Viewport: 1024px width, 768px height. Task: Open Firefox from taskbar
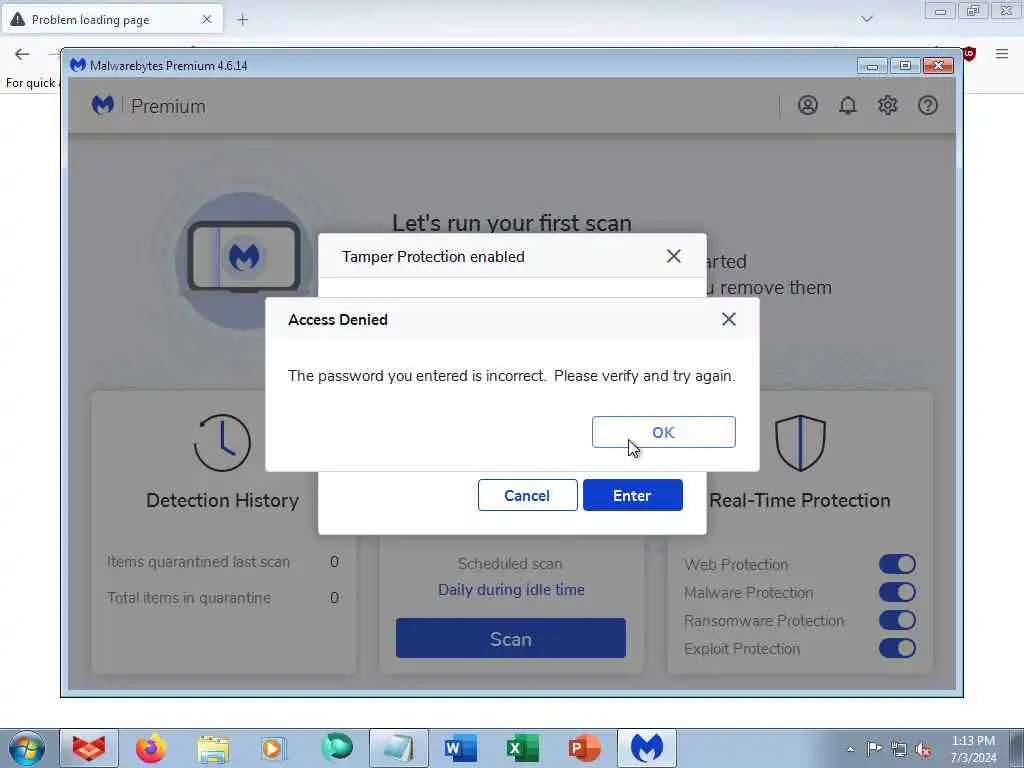pyautogui.click(x=151, y=748)
